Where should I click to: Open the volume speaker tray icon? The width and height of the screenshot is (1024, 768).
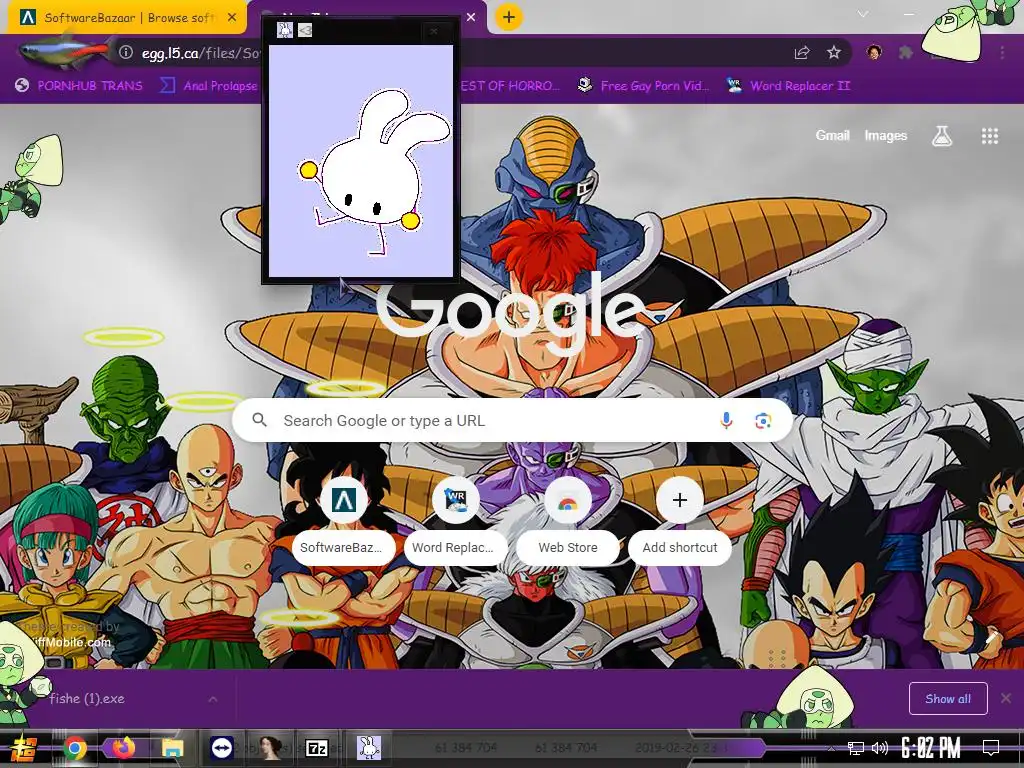coord(880,748)
